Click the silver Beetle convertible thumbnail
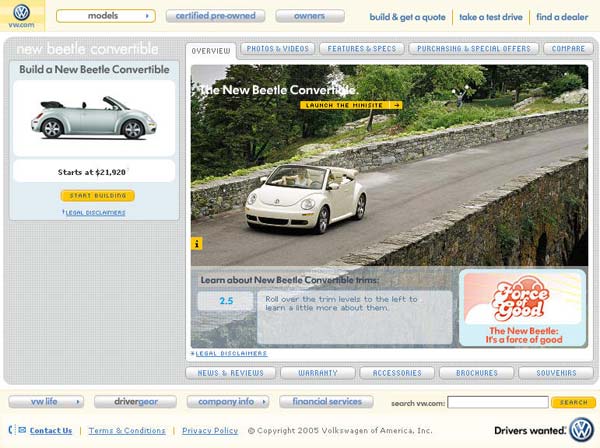 click(94, 117)
